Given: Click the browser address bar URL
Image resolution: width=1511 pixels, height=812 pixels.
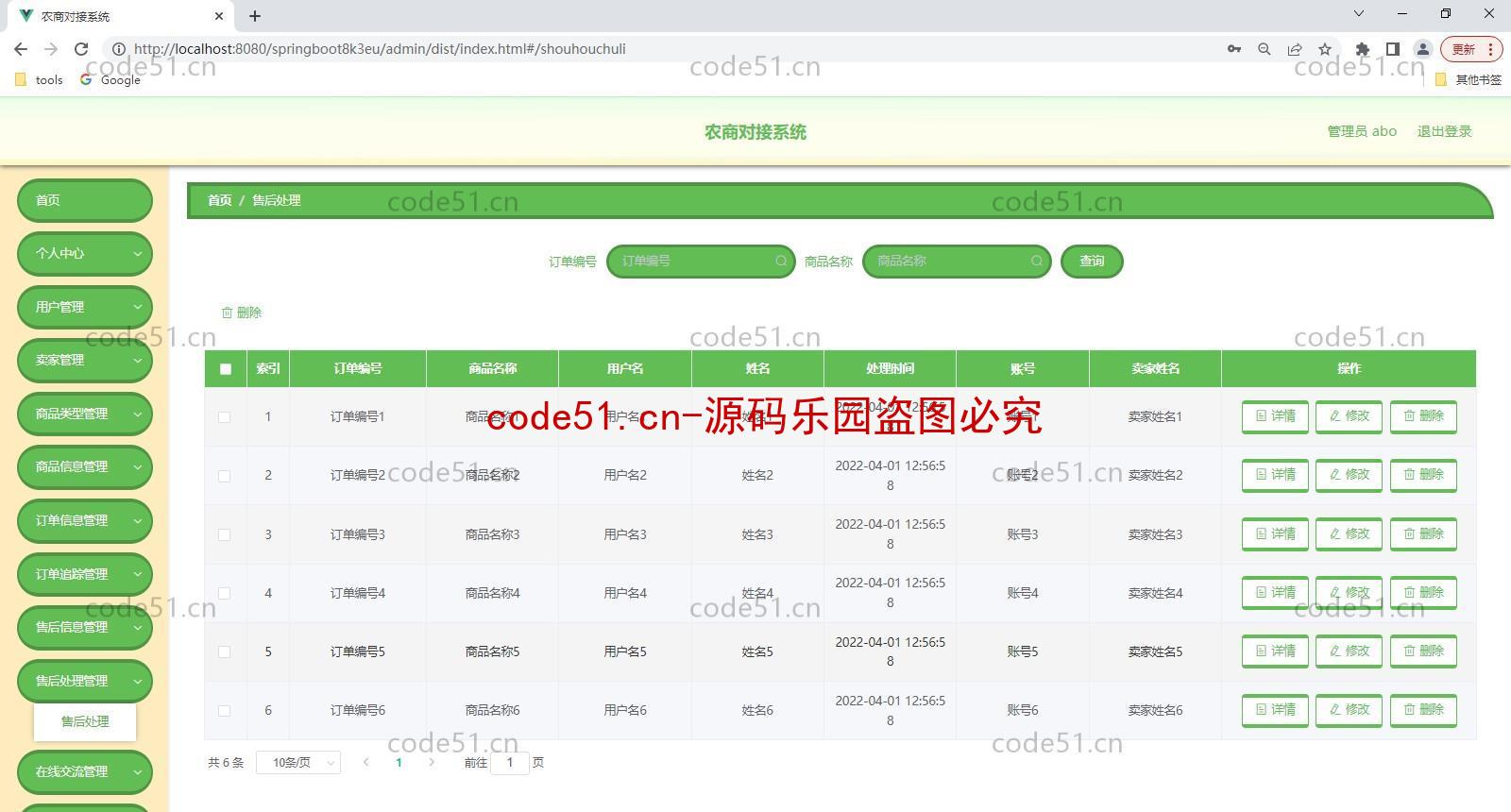Looking at the screenshot, I should (x=380, y=49).
